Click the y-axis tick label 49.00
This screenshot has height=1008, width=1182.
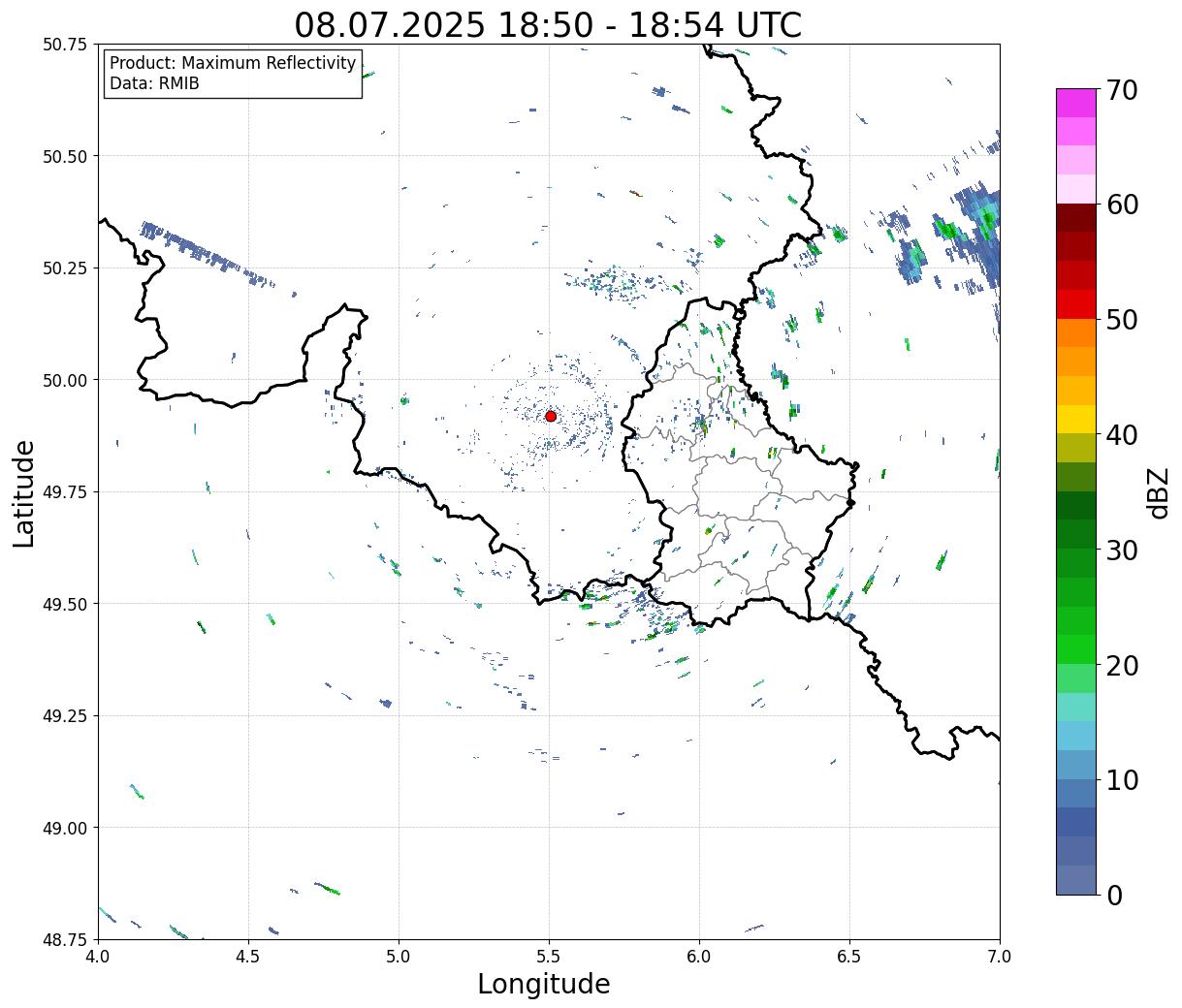65,828
